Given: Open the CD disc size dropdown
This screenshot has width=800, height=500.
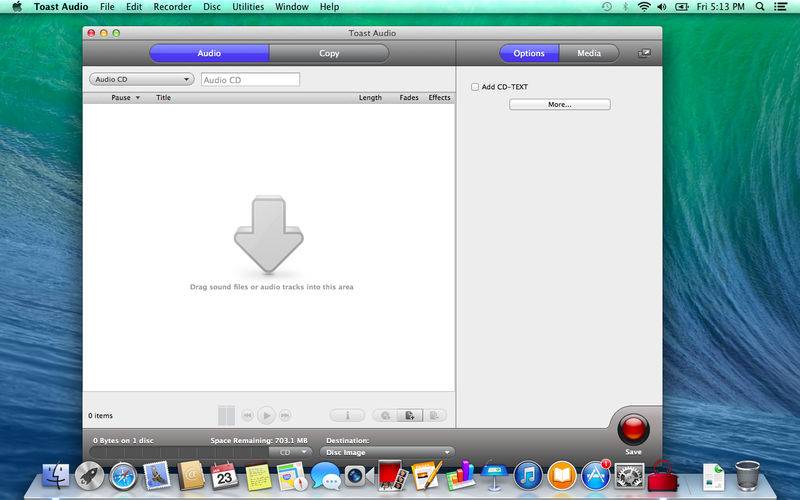Looking at the screenshot, I should pyautogui.click(x=290, y=452).
